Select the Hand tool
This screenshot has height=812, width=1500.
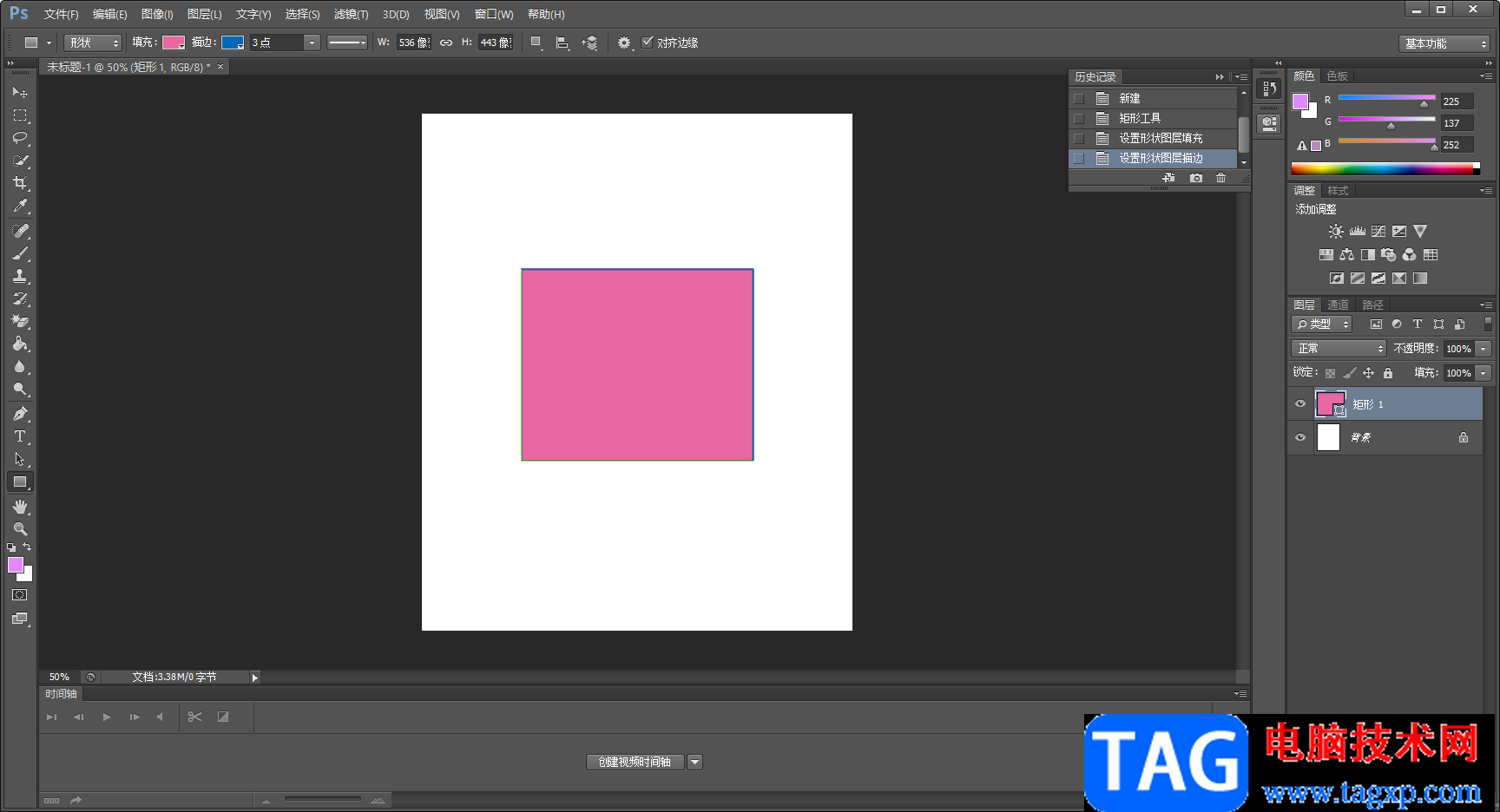coord(20,507)
